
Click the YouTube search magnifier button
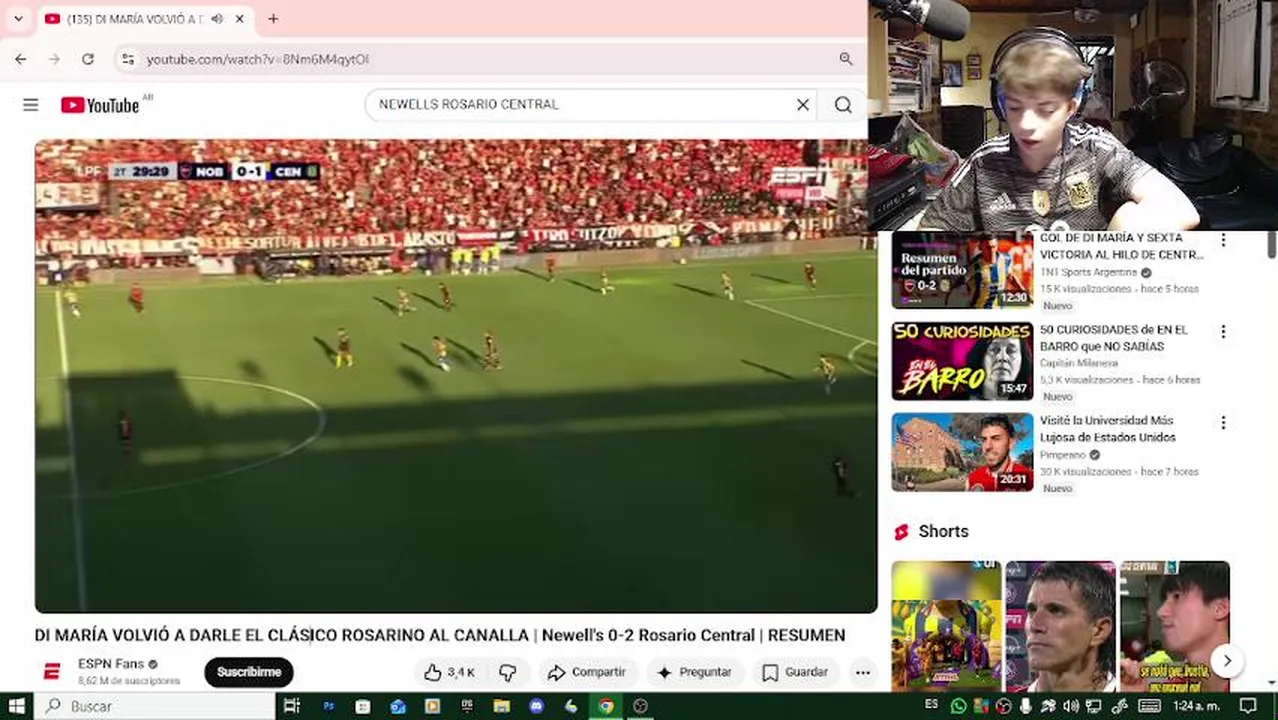click(843, 104)
